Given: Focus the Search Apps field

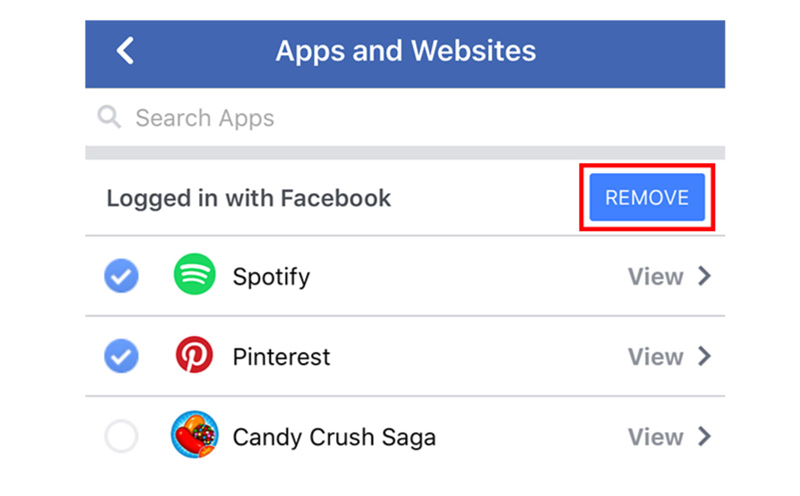Looking at the screenshot, I should (x=400, y=118).
